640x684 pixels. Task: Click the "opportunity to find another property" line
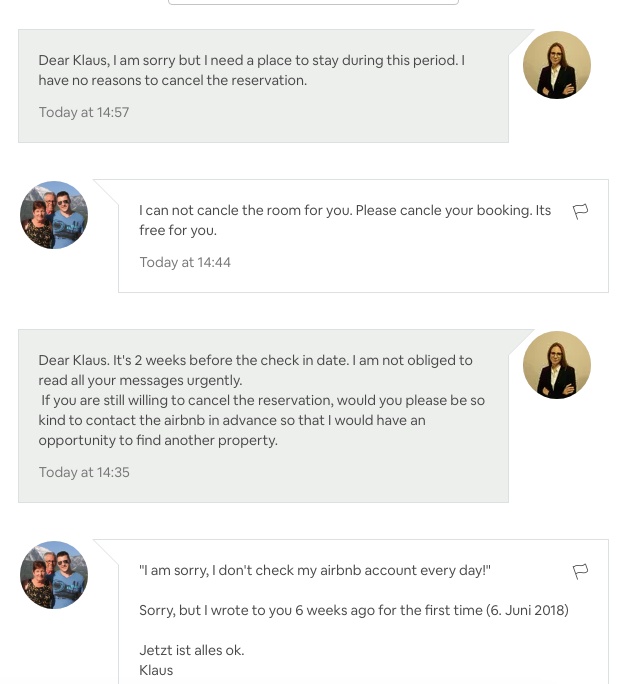click(x=158, y=440)
